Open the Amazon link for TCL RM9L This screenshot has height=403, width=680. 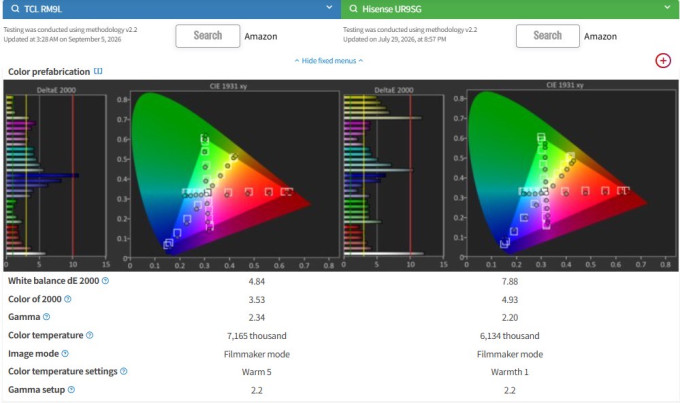pyautogui.click(x=261, y=36)
